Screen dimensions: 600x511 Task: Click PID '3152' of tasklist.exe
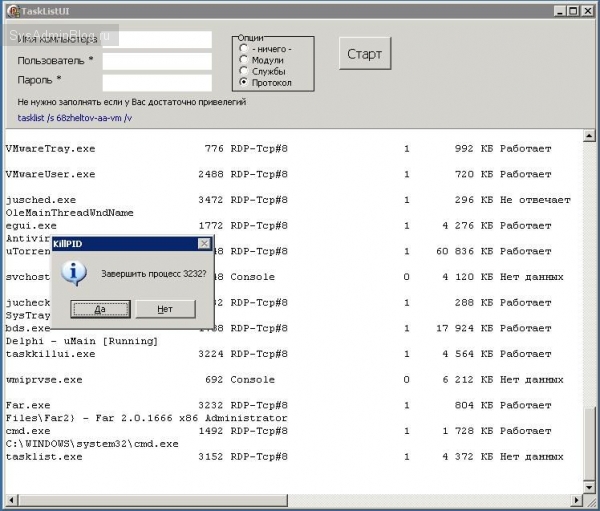[210, 457]
